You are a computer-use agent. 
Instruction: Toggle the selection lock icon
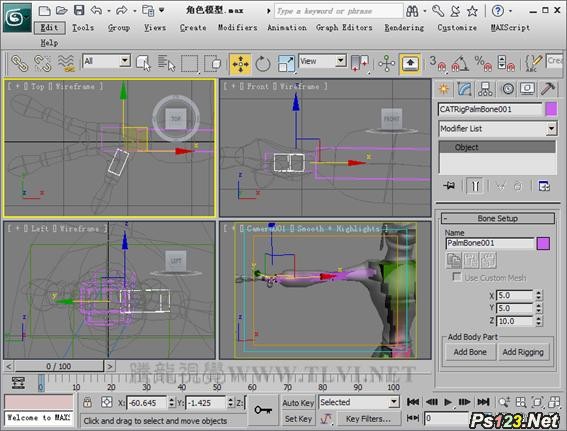coord(87,402)
